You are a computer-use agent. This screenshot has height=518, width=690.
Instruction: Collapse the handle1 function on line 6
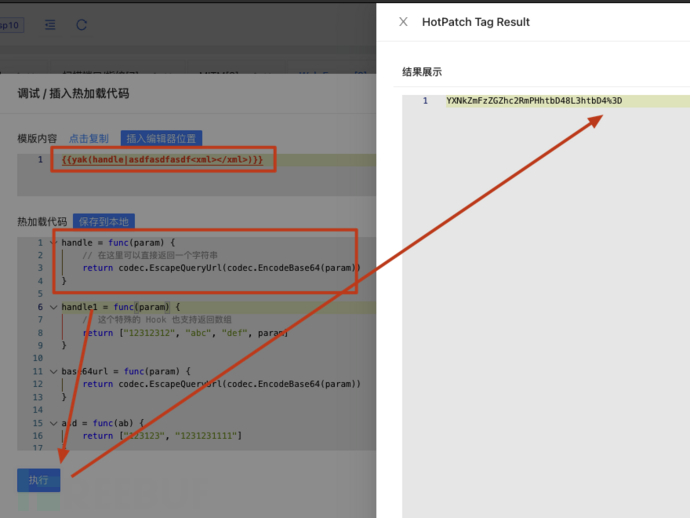(x=53, y=307)
